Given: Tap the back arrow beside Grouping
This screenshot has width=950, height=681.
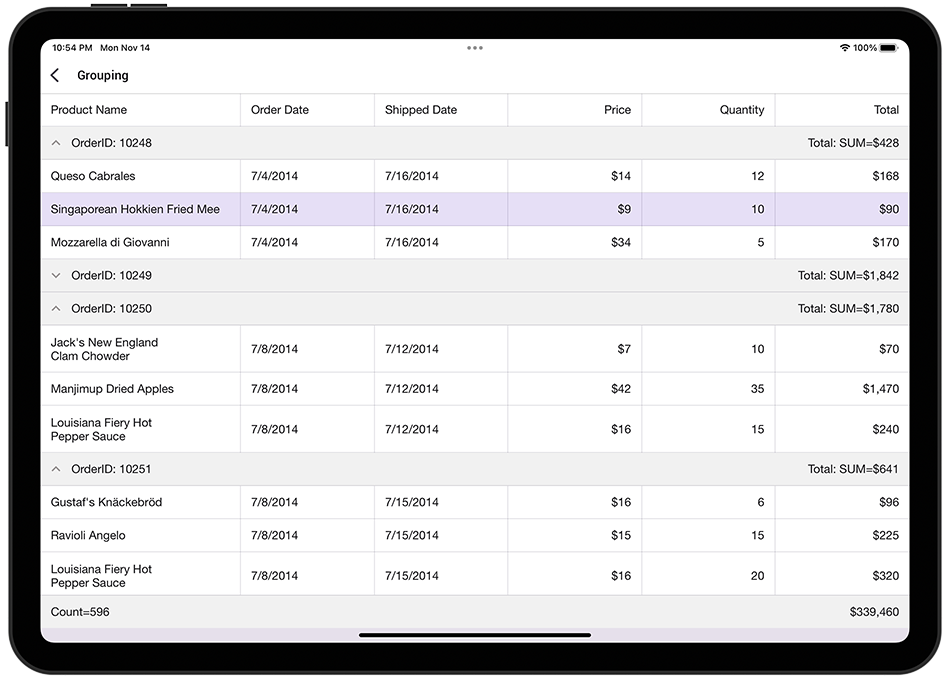Looking at the screenshot, I should pyautogui.click(x=56, y=75).
